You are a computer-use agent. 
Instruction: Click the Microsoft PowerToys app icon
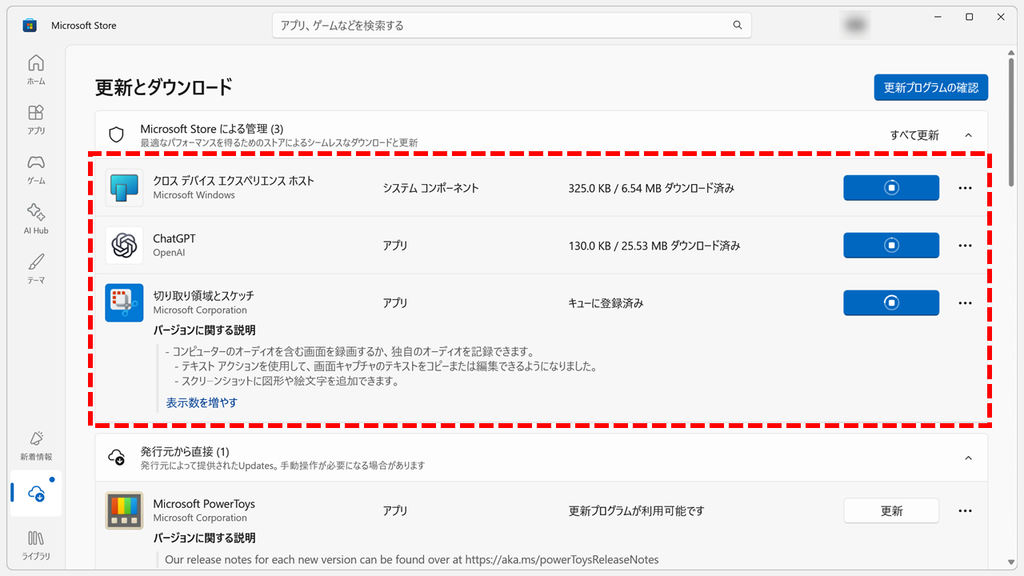click(x=124, y=510)
